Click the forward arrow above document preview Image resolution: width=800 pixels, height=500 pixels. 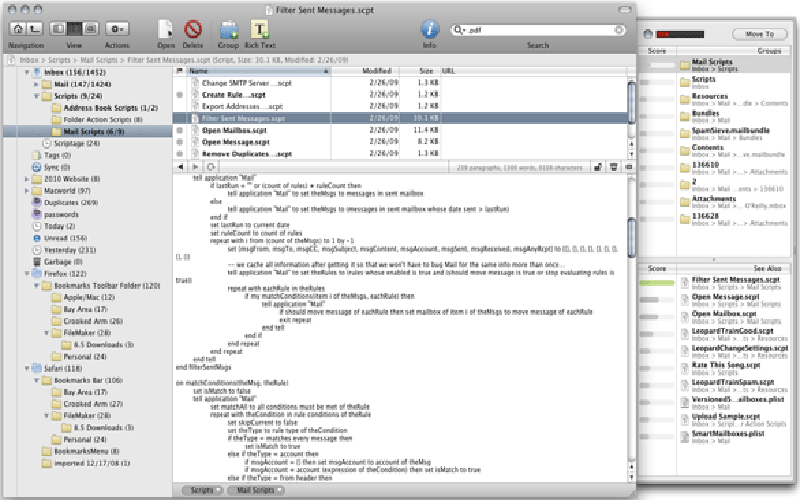click(x=195, y=167)
